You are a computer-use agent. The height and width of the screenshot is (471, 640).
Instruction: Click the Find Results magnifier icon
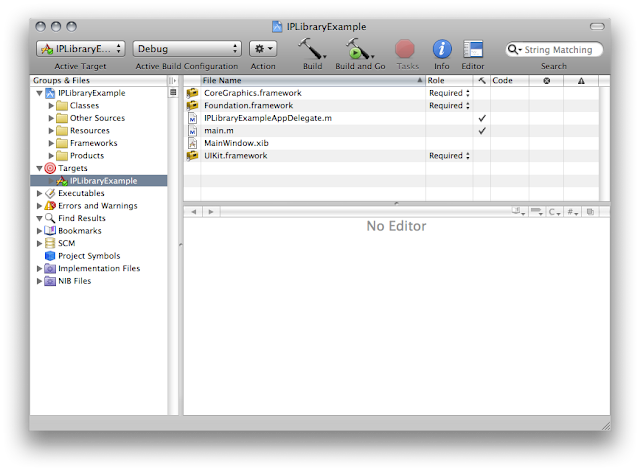[x=50, y=218]
